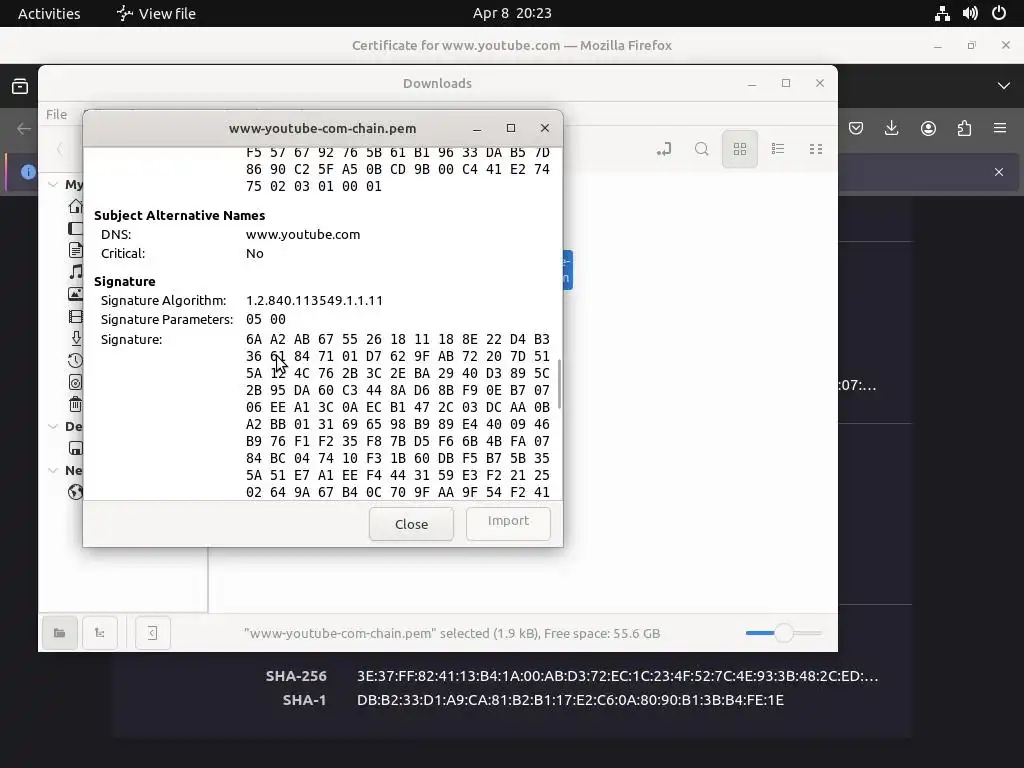This screenshot has height=768, width=1024.
Task: Adjust the file manager zoom slider
Action: coord(783,633)
